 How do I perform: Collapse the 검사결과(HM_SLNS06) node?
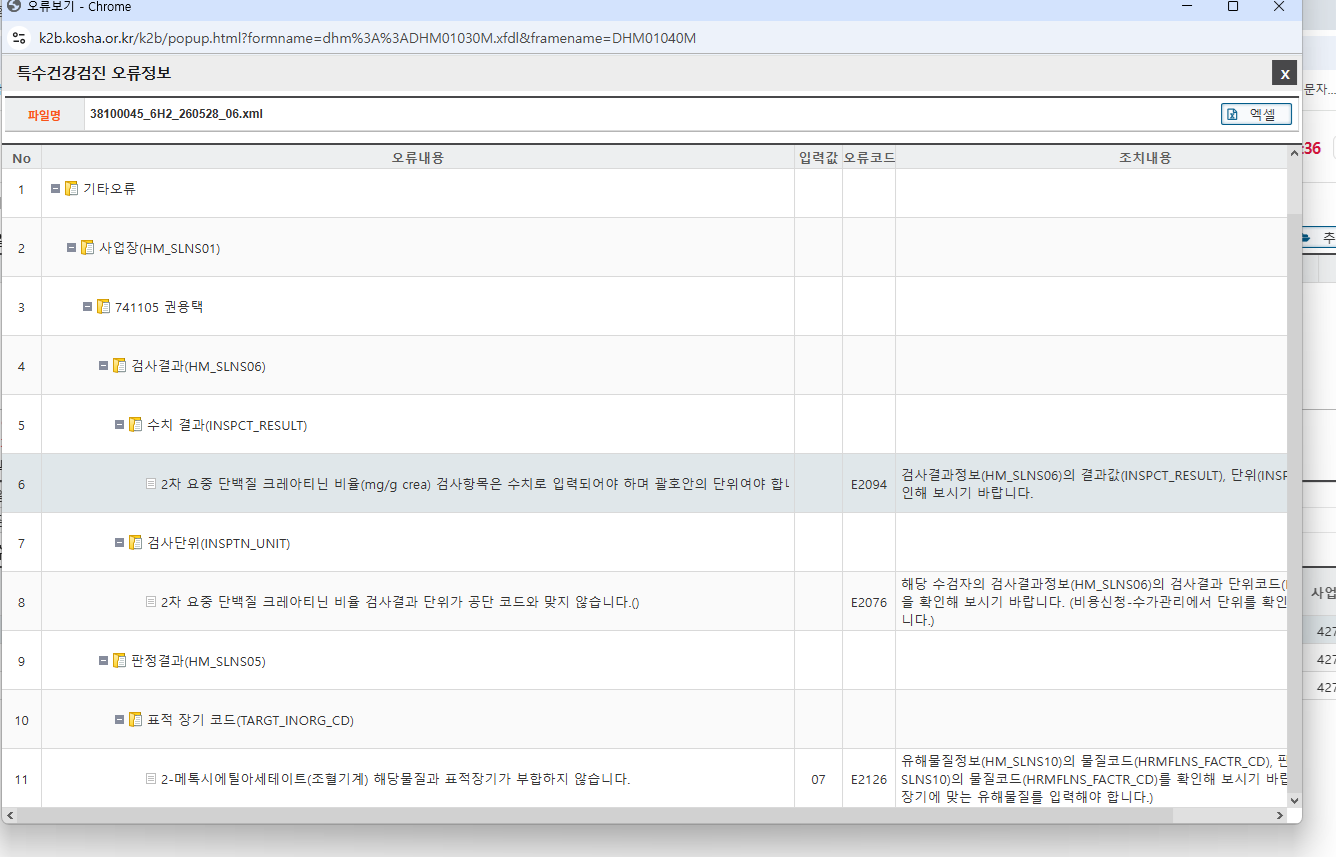coord(104,365)
